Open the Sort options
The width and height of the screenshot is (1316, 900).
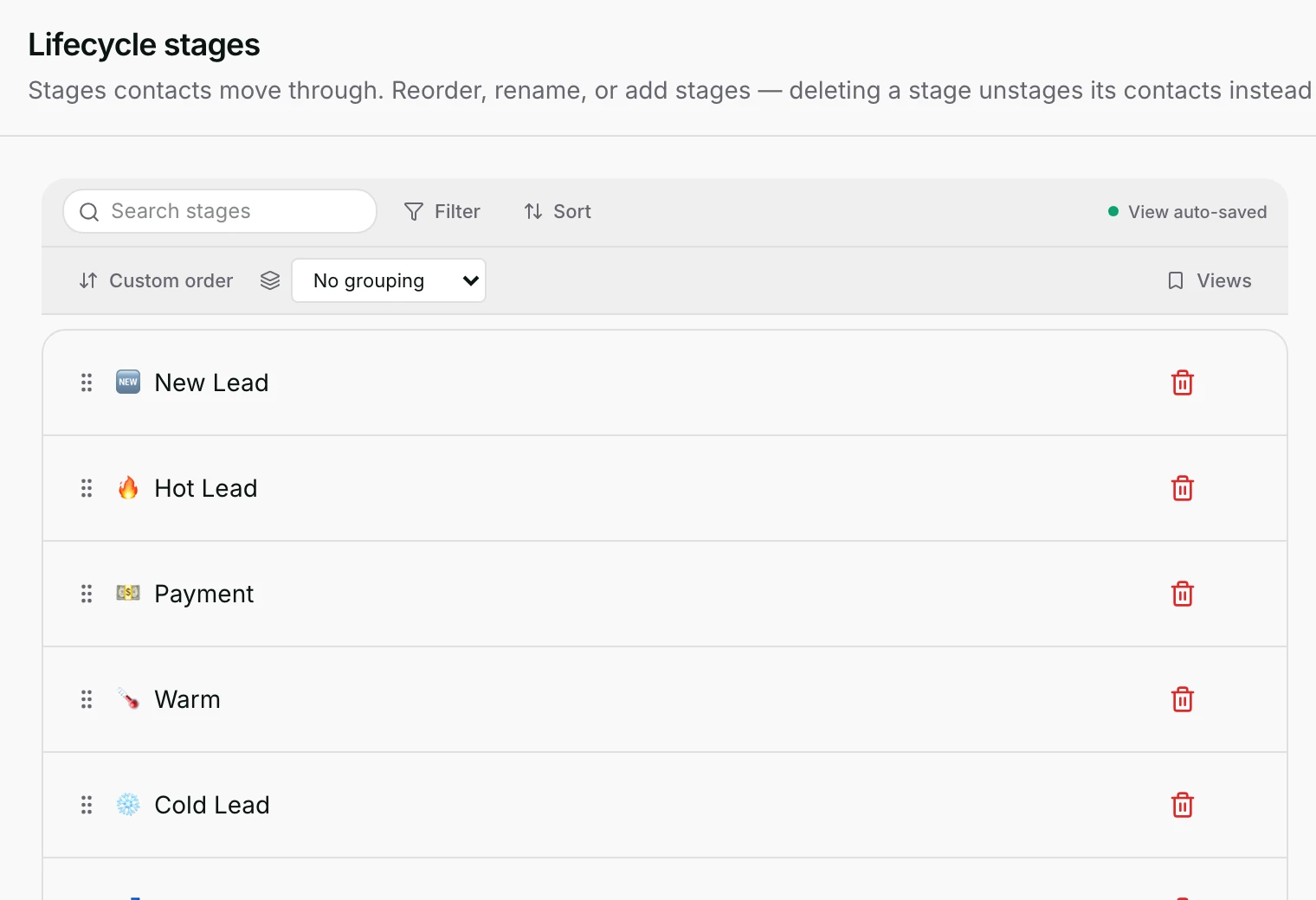point(558,211)
